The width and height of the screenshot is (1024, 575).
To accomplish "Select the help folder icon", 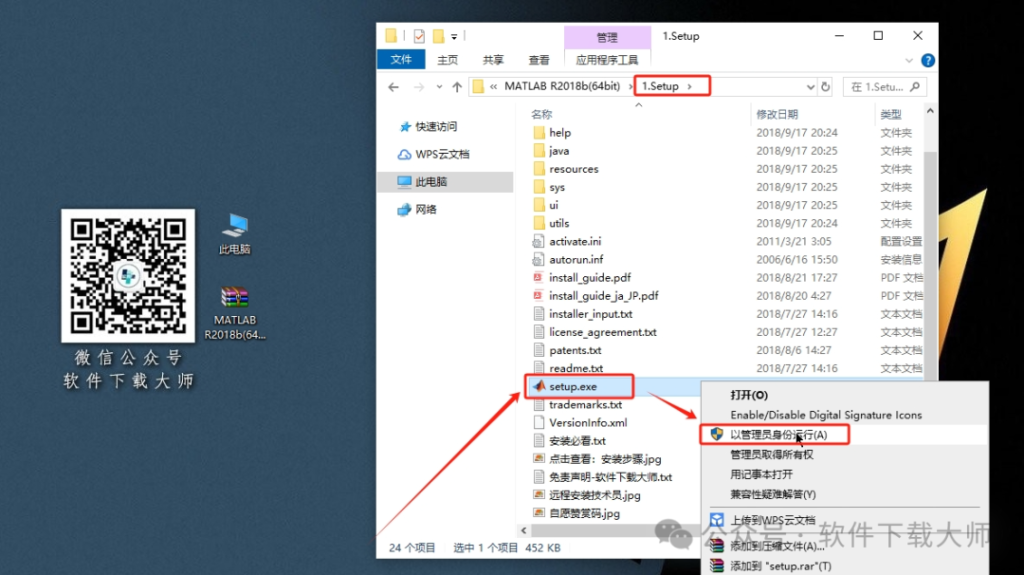I will pyautogui.click(x=539, y=133).
